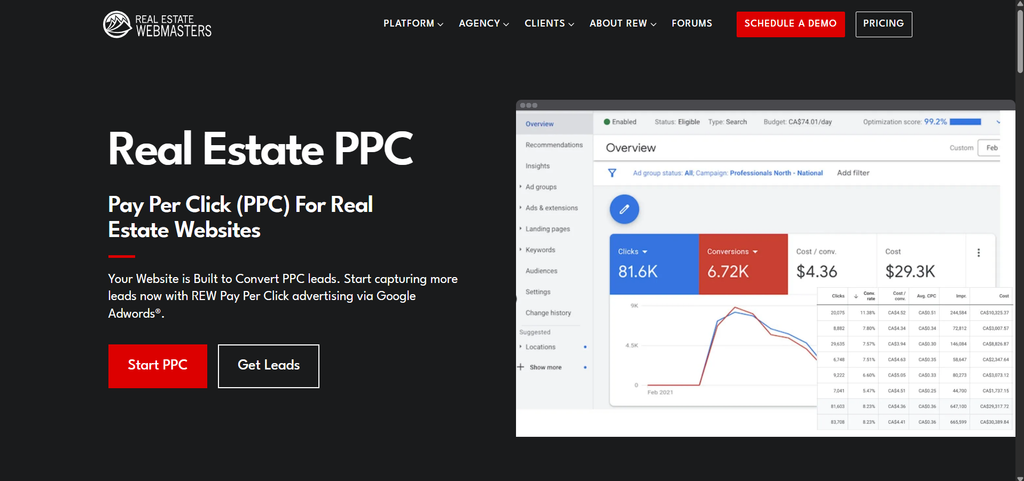The image size is (1024, 481).
Task: Click the Avg. CPC column header
Action: [x=927, y=296]
